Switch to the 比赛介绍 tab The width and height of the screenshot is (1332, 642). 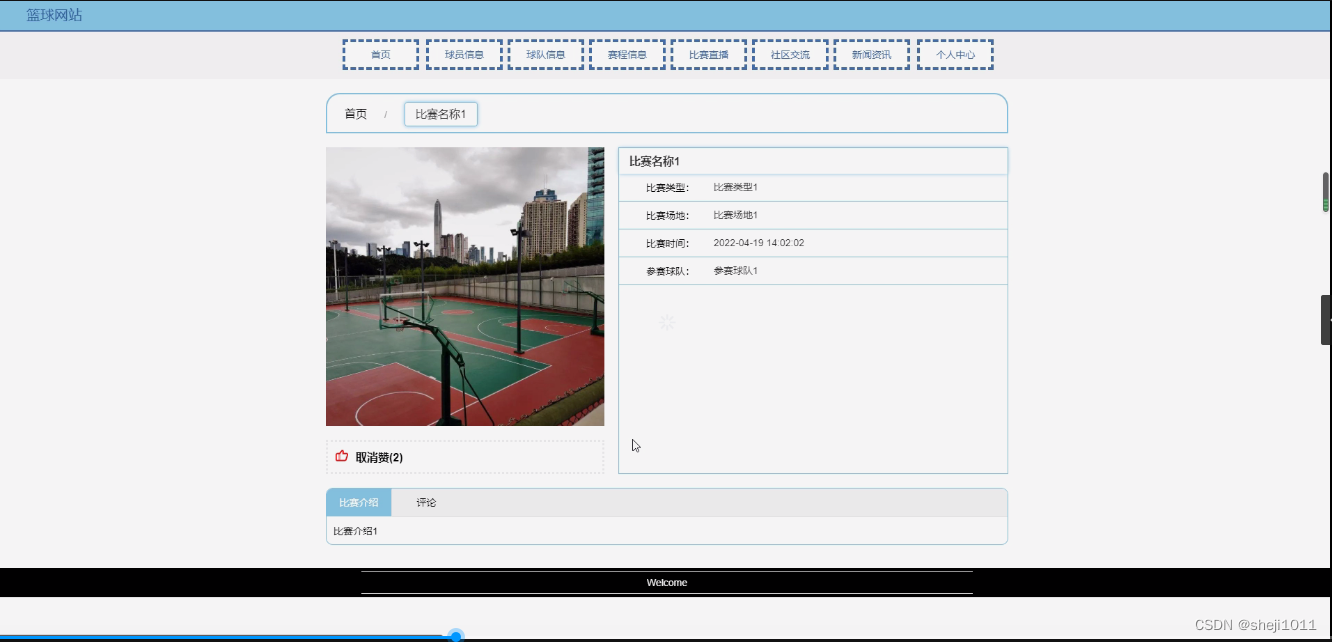click(x=358, y=502)
